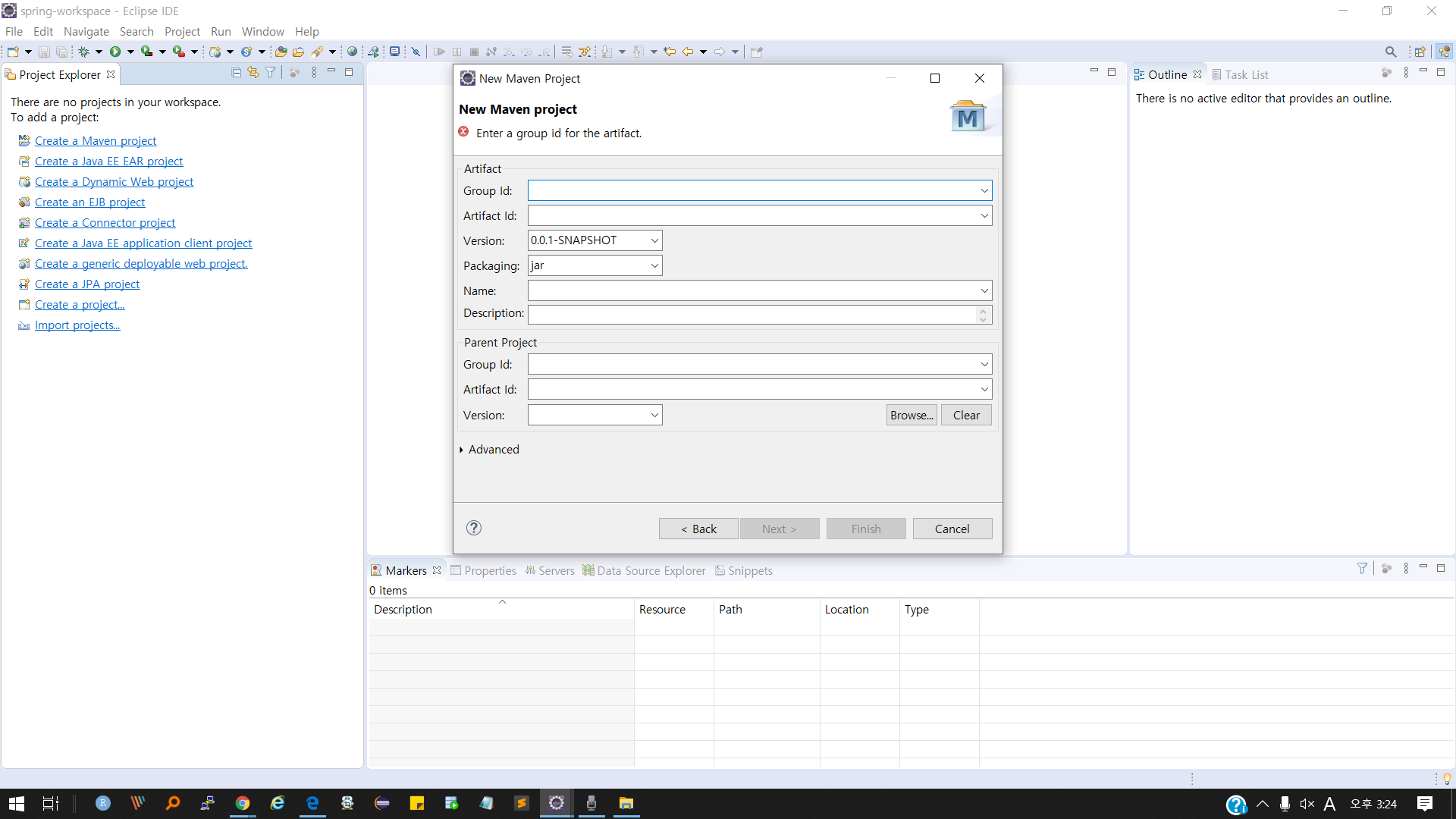Screen dimensions: 1456x819
Task: Switch to the Servers tab
Action: pos(550,570)
